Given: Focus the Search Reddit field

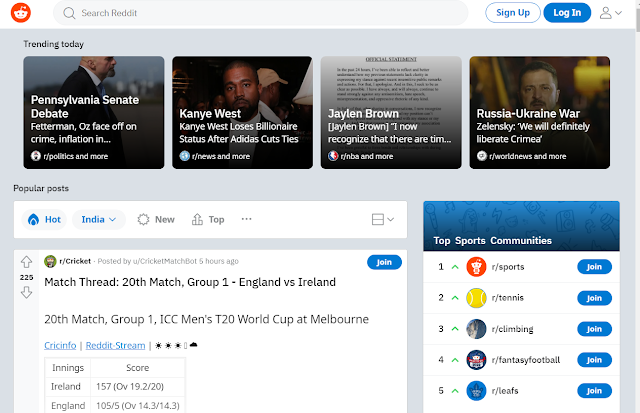Looking at the screenshot, I should point(260,13).
